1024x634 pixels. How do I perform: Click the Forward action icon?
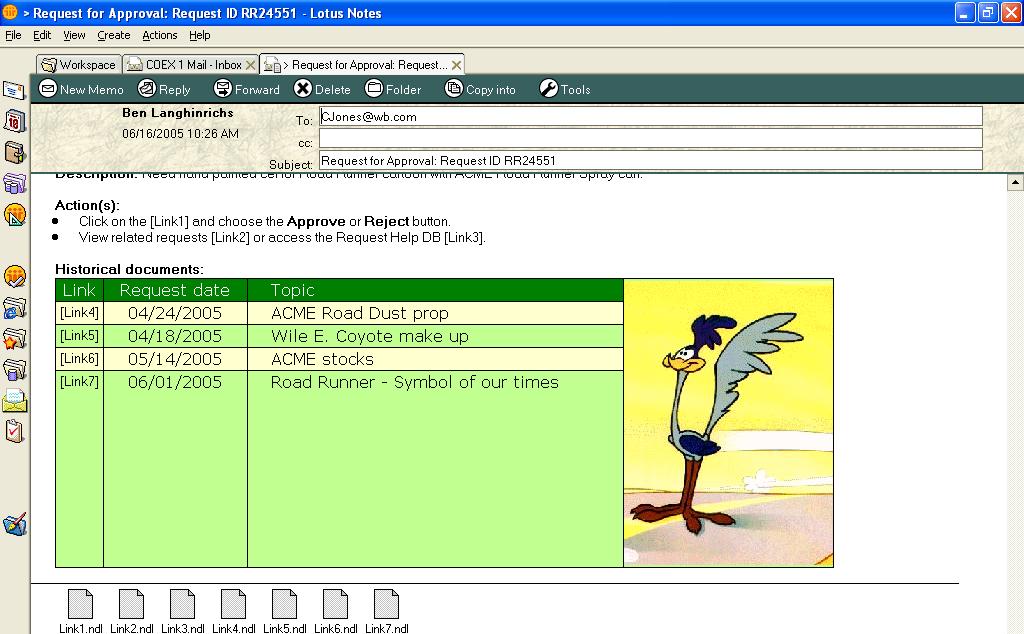point(223,88)
